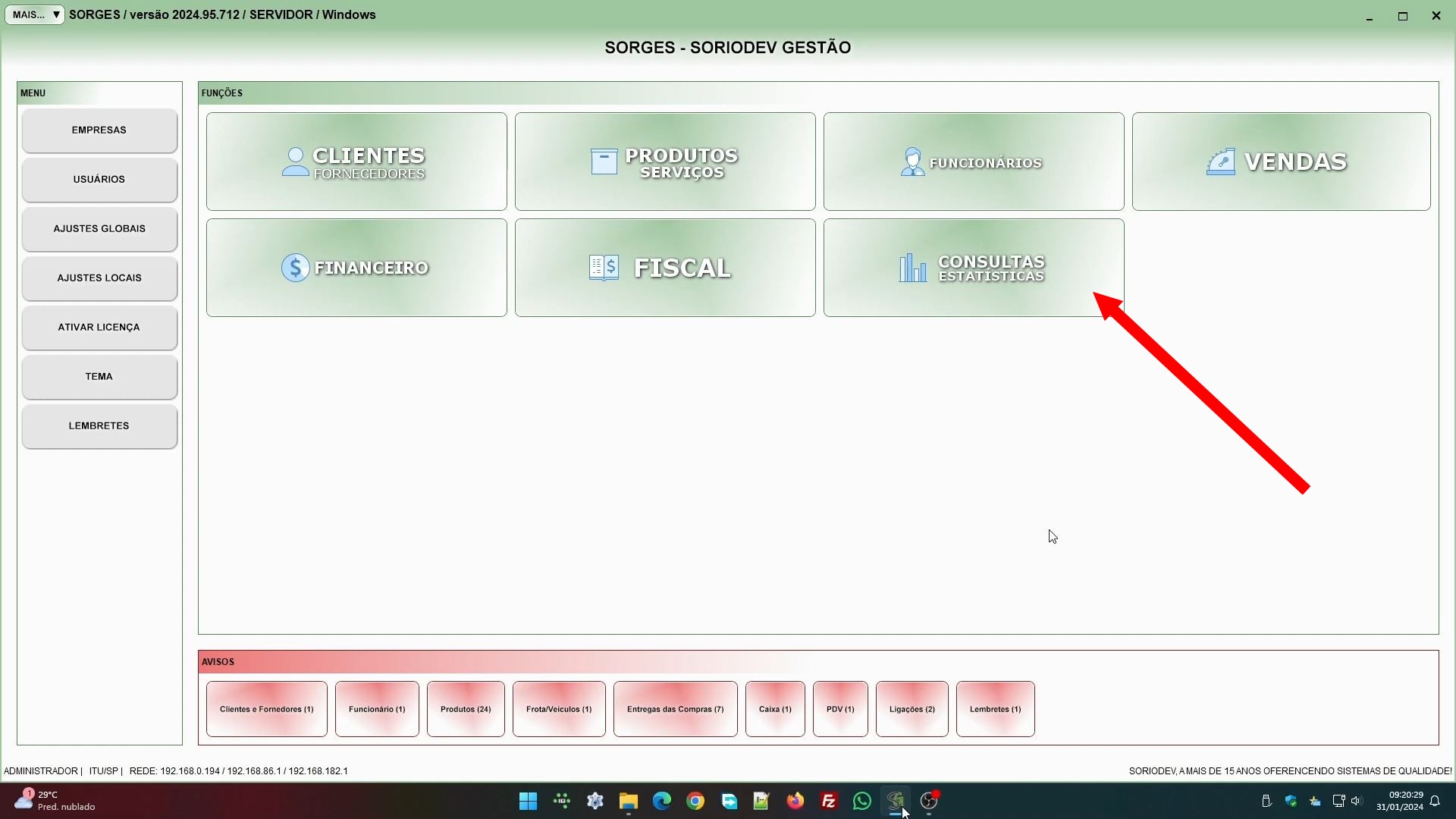This screenshot has height=819, width=1456.
Task: Open WhatsApp from the taskbar
Action: pyautogui.click(x=862, y=801)
